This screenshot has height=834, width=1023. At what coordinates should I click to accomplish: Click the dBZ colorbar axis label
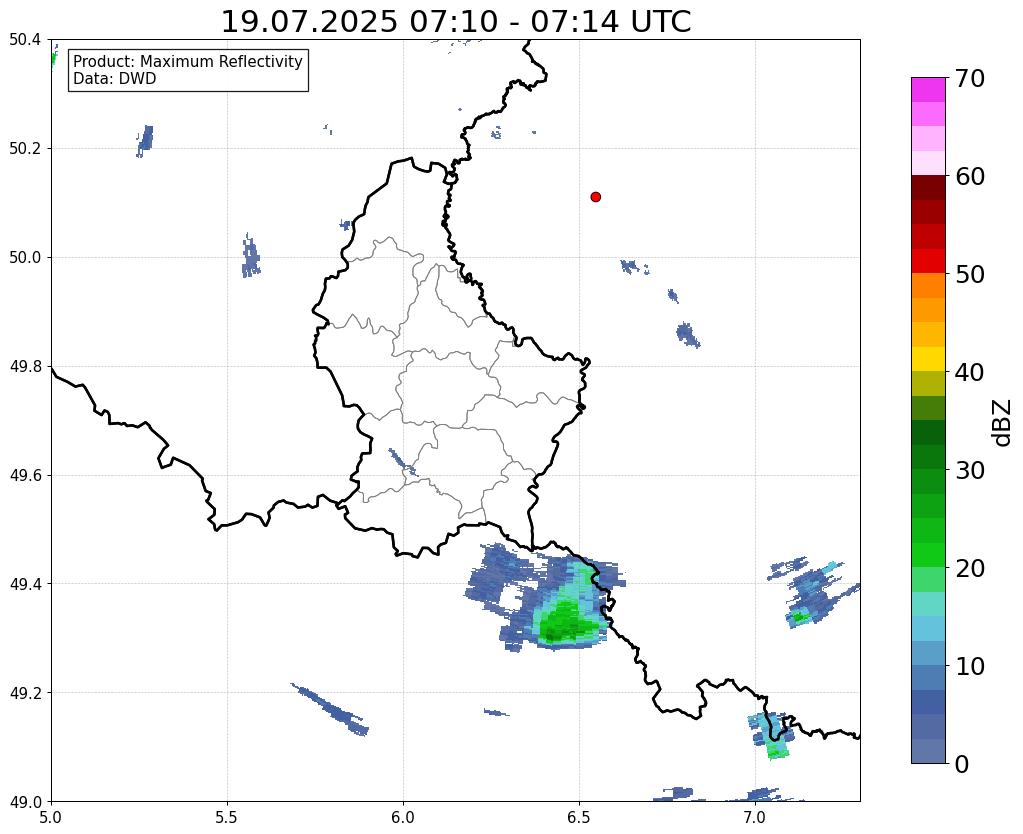click(x=1003, y=423)
